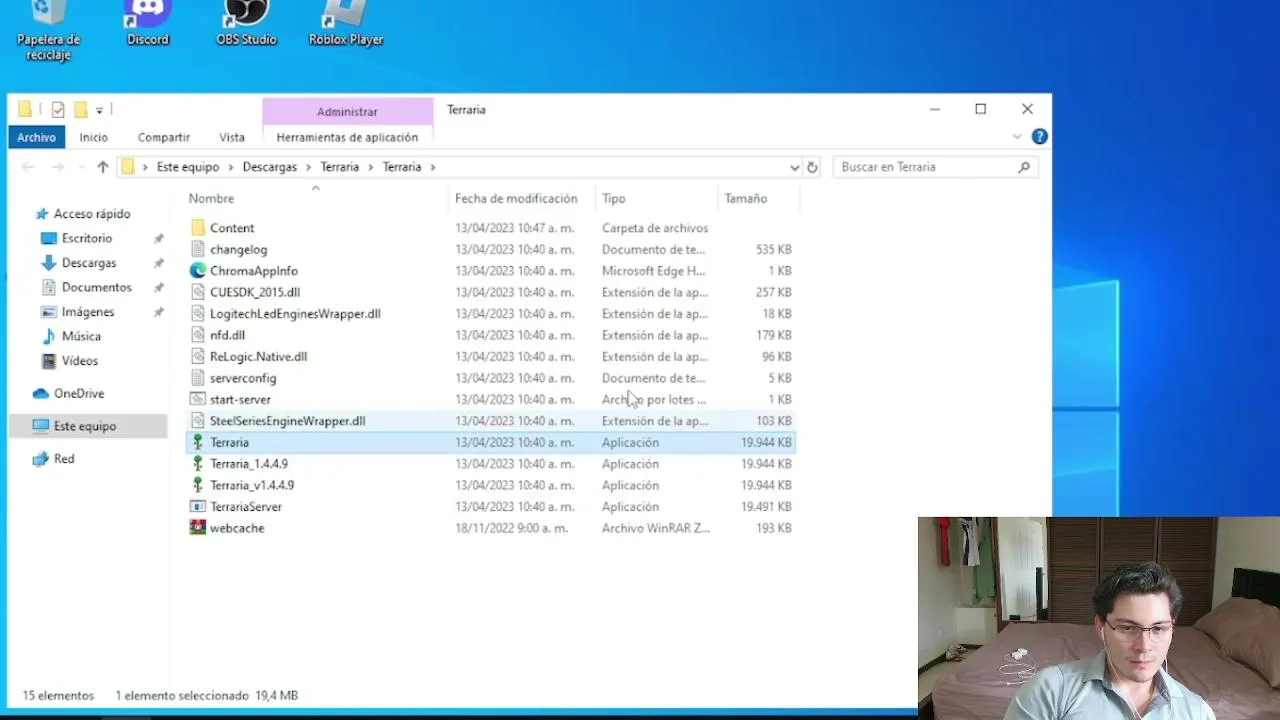Viewport: 1280px width, 720px height.
Task: Select the CUESDK_2015.dll file icon
Action: click(x=198, y=292)
